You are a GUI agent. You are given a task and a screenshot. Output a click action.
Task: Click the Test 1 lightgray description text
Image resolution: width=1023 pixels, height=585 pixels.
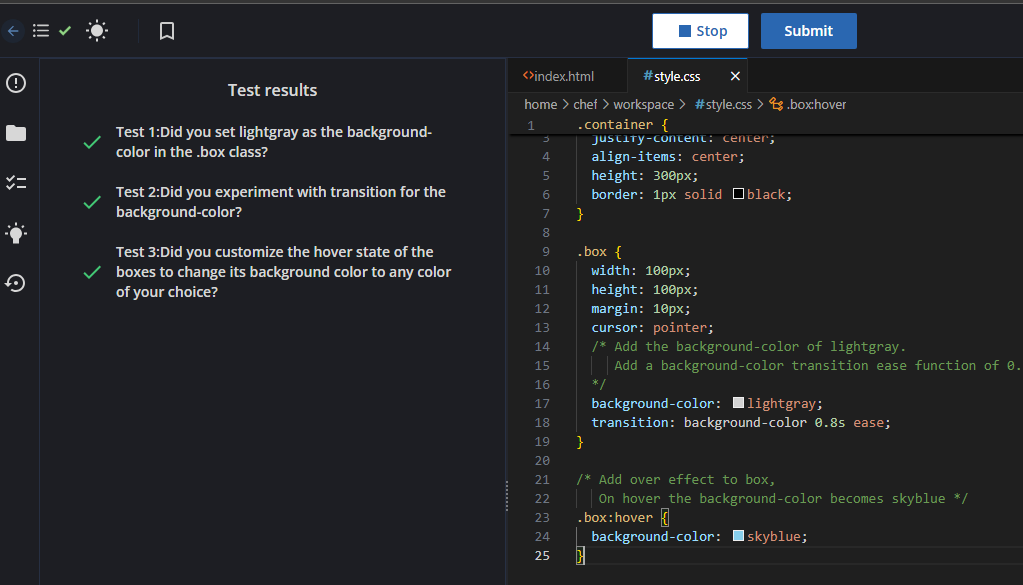(274, 142)
